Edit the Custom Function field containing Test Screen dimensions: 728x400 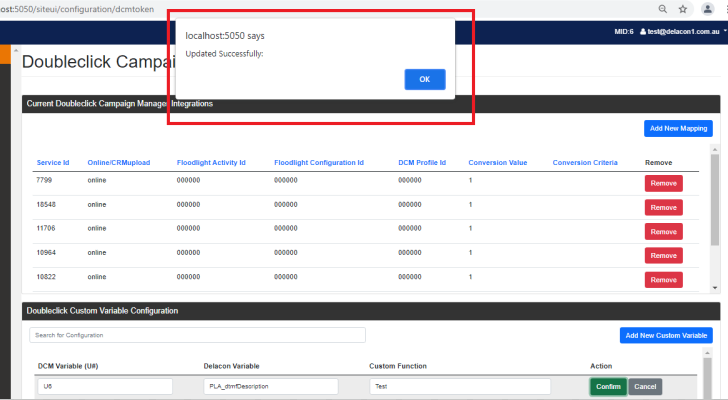tap(460, 387)
